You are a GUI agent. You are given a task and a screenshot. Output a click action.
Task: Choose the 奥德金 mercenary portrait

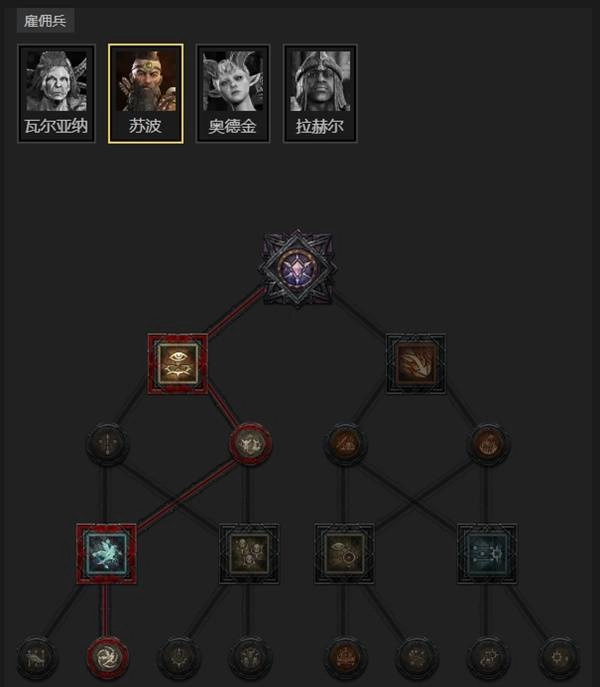[x=233, y=93]
